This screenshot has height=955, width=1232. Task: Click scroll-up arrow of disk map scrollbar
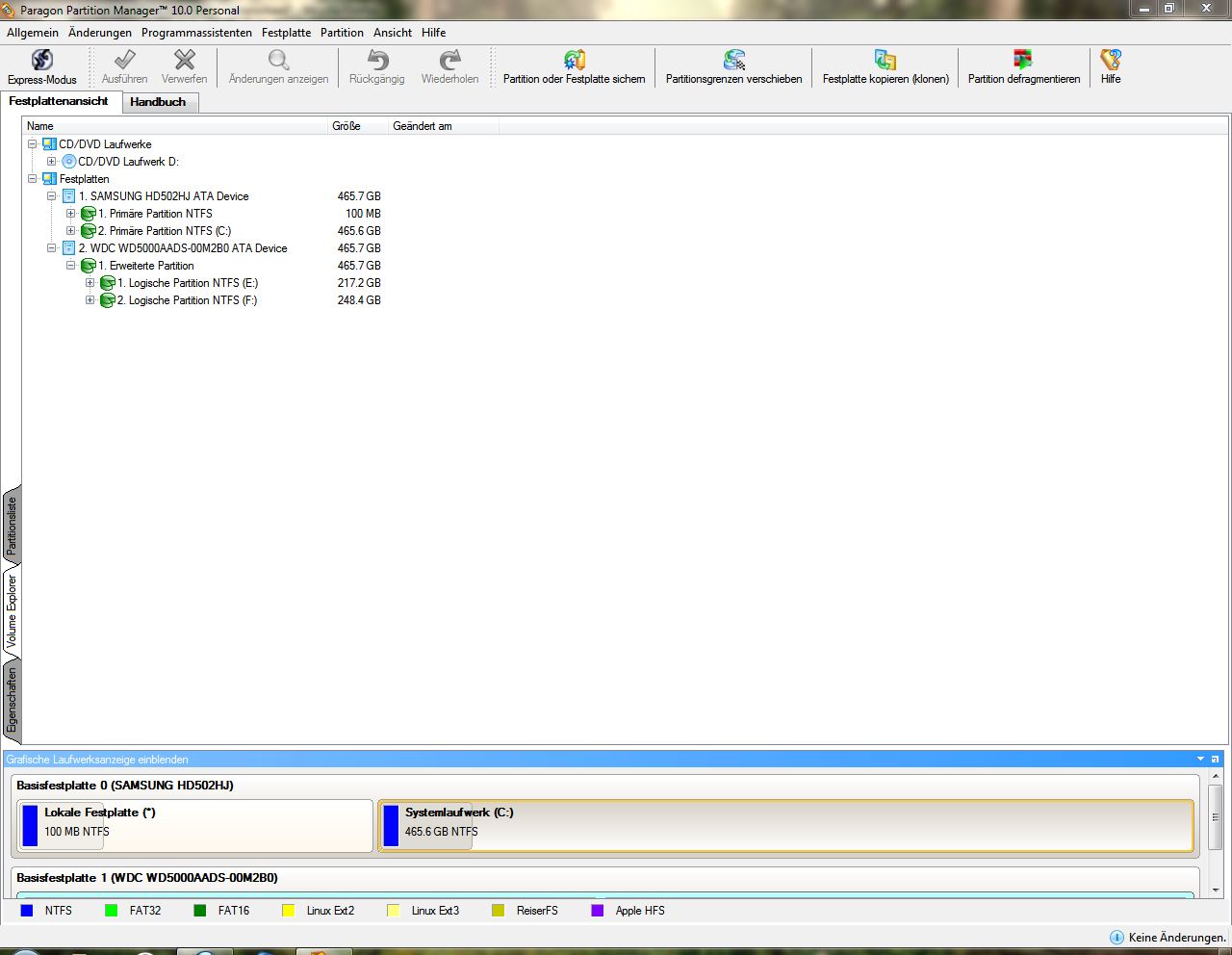[1216, 775]
